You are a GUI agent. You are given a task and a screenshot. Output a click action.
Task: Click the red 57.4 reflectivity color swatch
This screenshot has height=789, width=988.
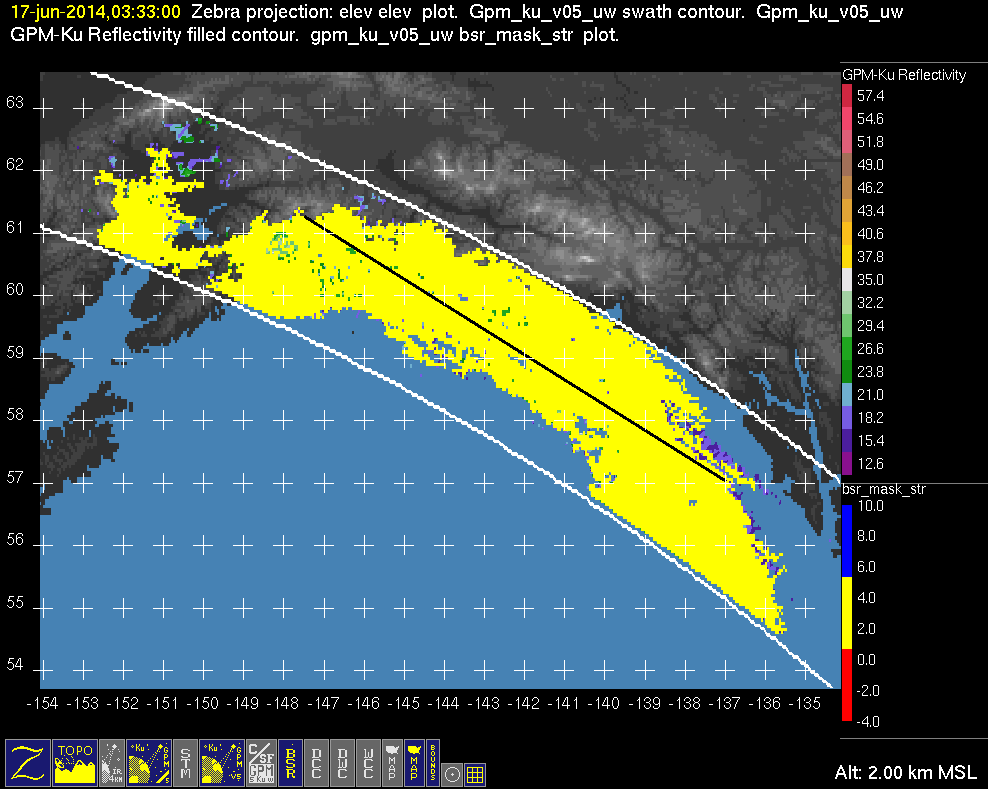[x=847, y=96]
